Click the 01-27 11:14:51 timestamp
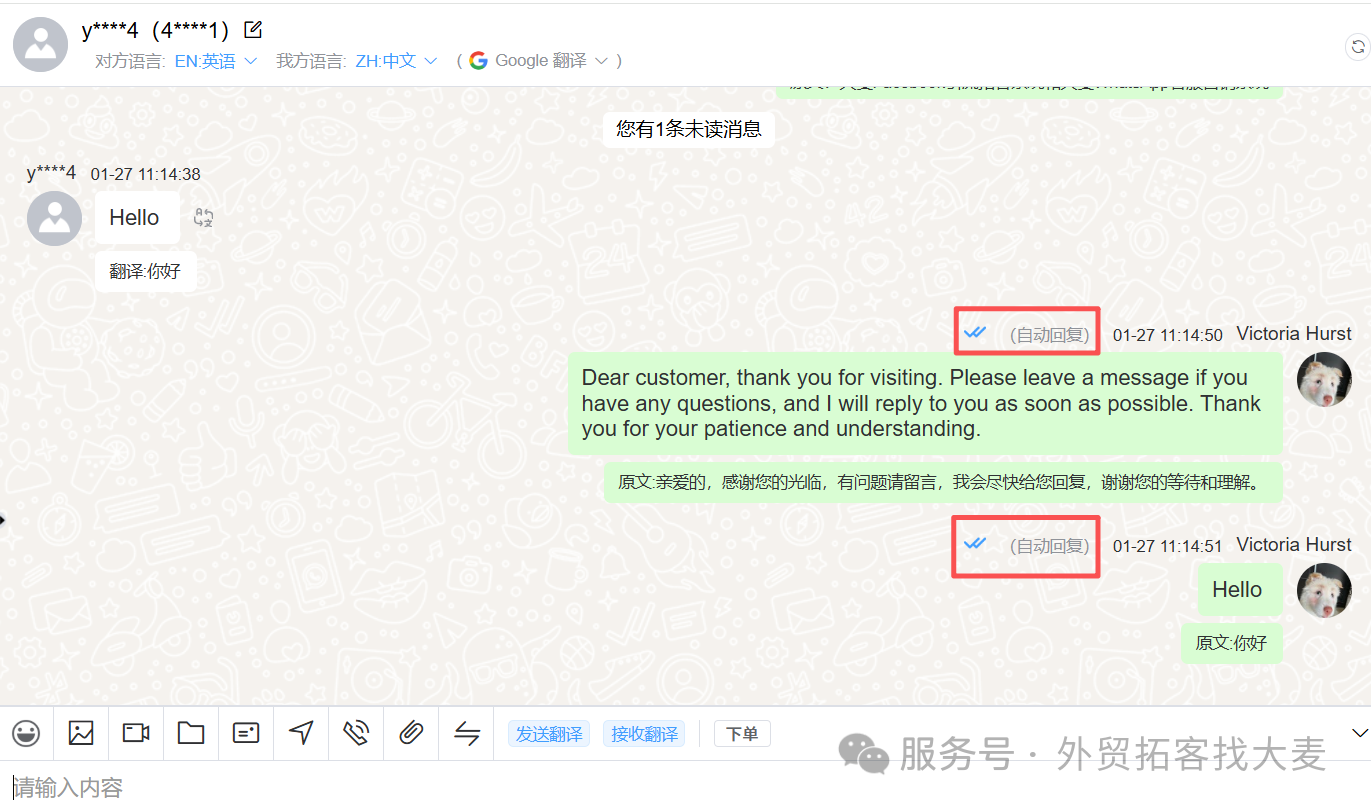This screenshot has width=1371, height=810. click(x=1167, y=546)
